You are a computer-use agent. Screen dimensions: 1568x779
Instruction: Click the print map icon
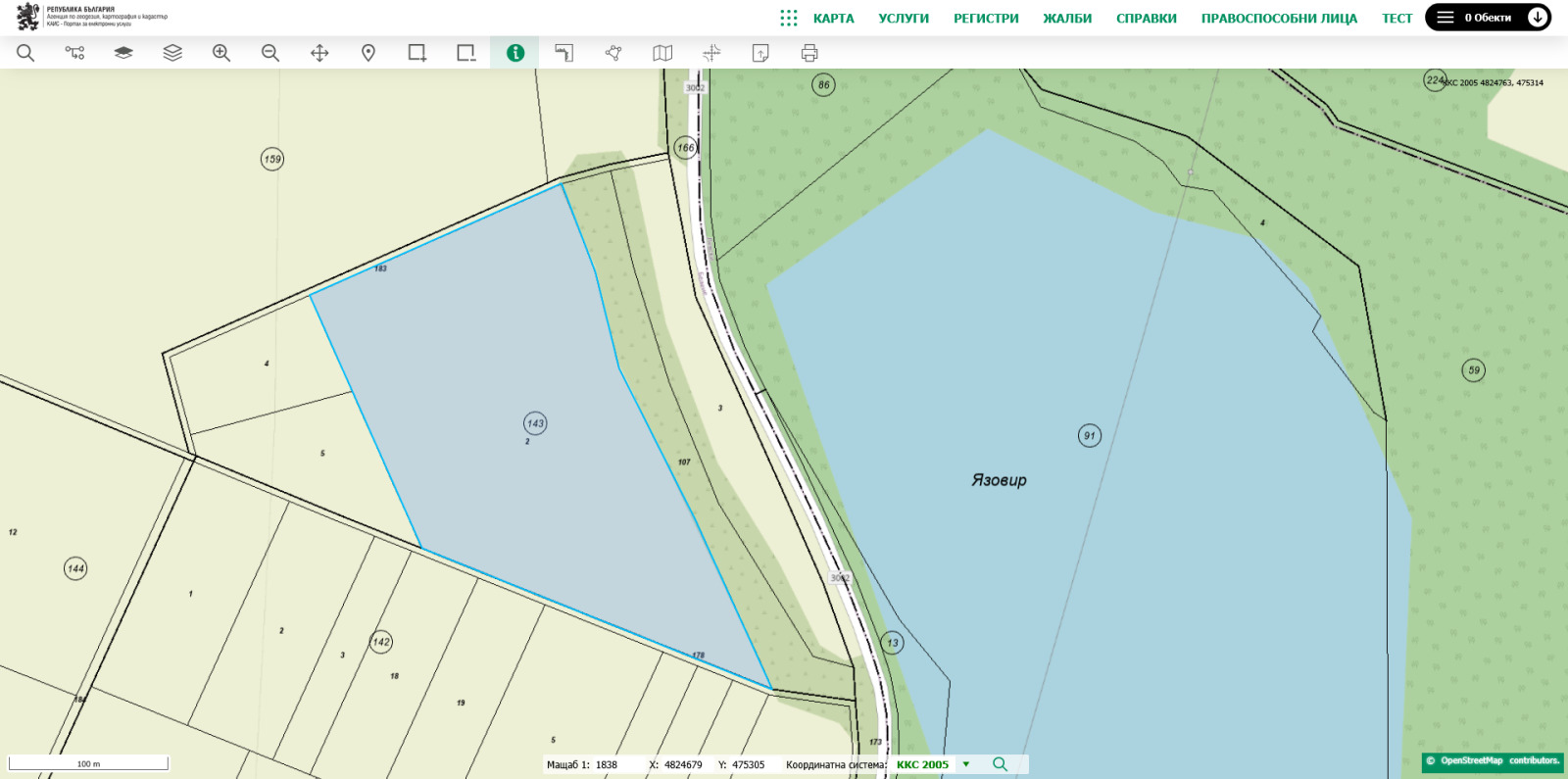point(809,53)
